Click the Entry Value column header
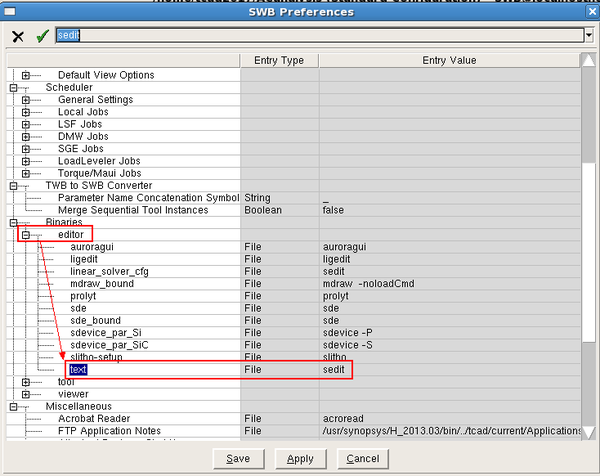600x476 pixels. (449, 60)
